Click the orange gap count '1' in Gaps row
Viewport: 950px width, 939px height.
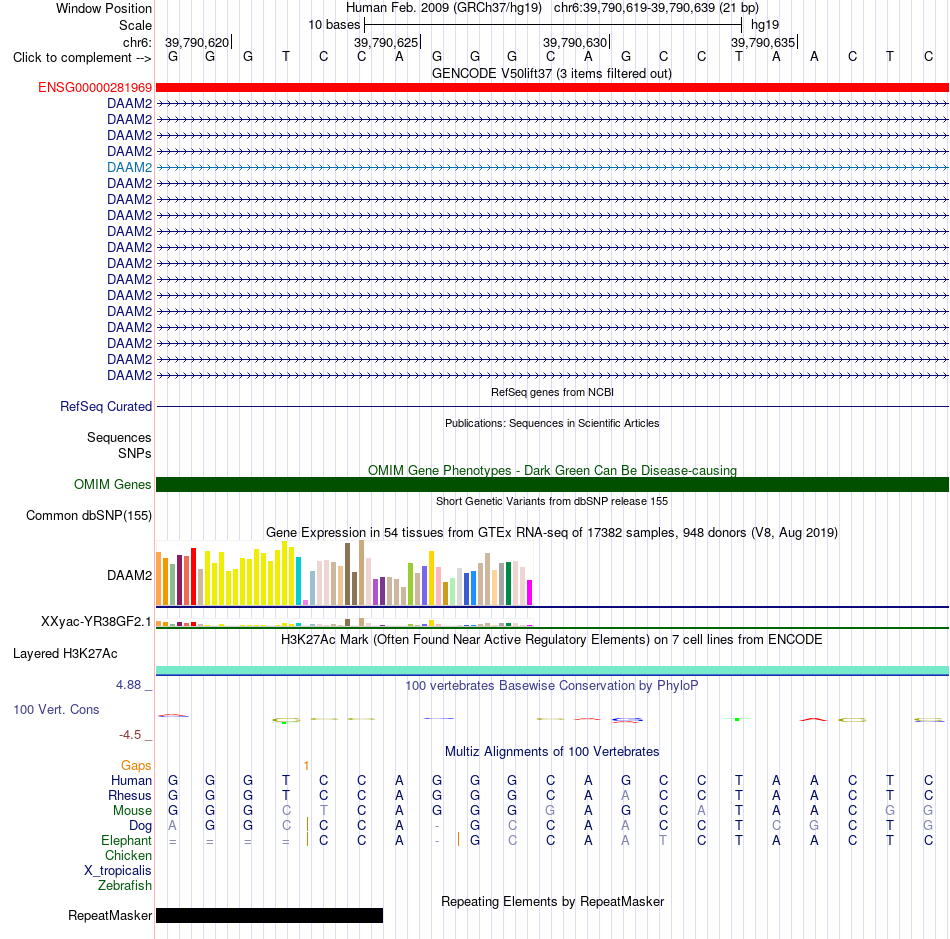pyautogui.click(x=307, y=766)
